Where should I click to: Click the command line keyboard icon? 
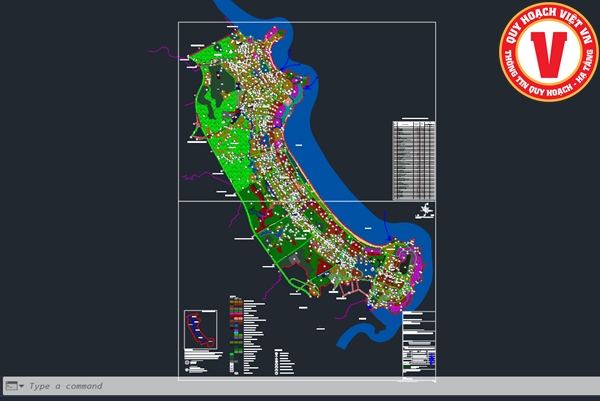pyautogui.click(x=10, y=385)
